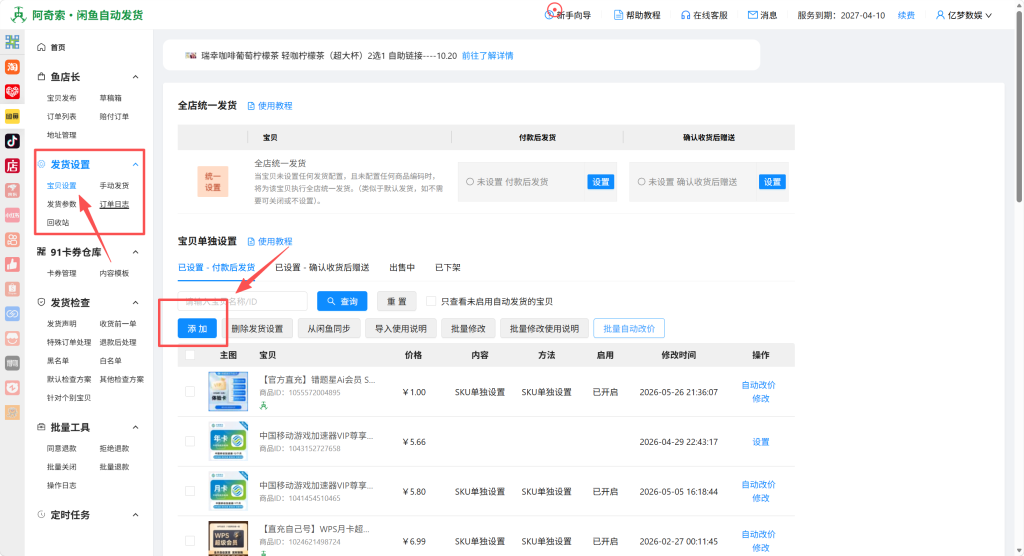Switch to the 已下架 tab

click(x=447, y=267)
